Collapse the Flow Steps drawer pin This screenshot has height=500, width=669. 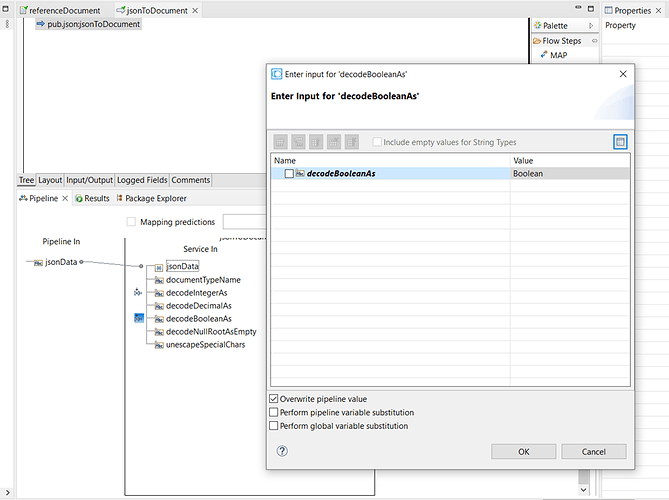tap(594, 41)
